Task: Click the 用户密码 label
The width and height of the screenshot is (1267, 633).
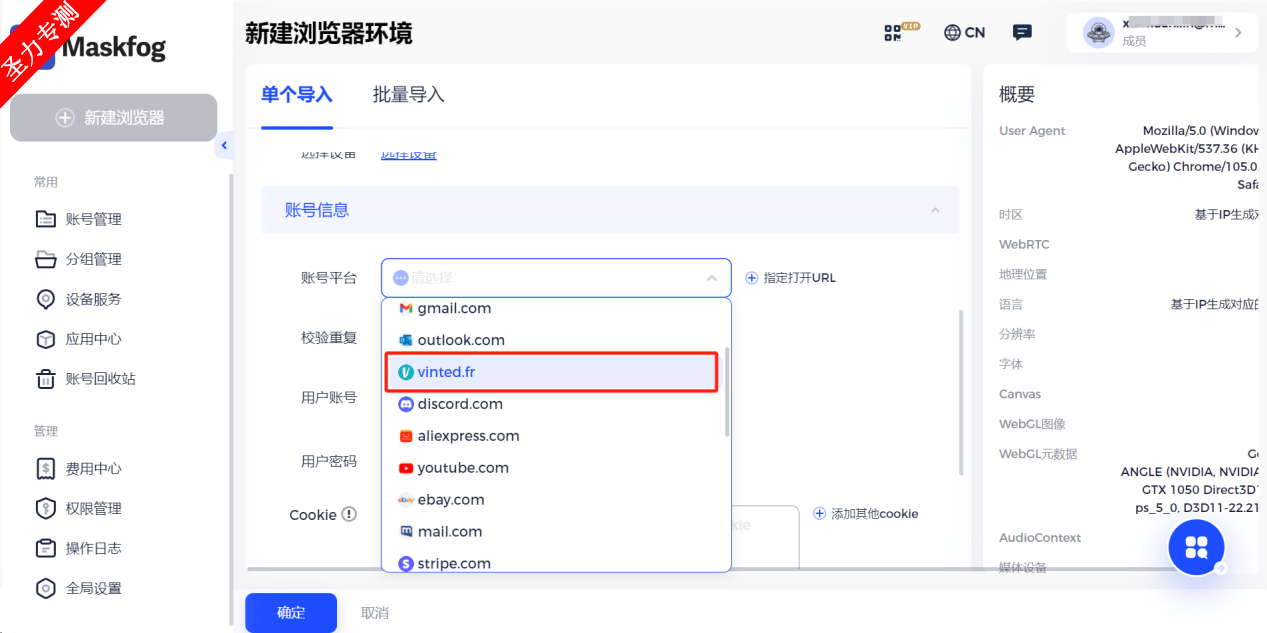Action: pyautogui.click(x=329, y=462)
